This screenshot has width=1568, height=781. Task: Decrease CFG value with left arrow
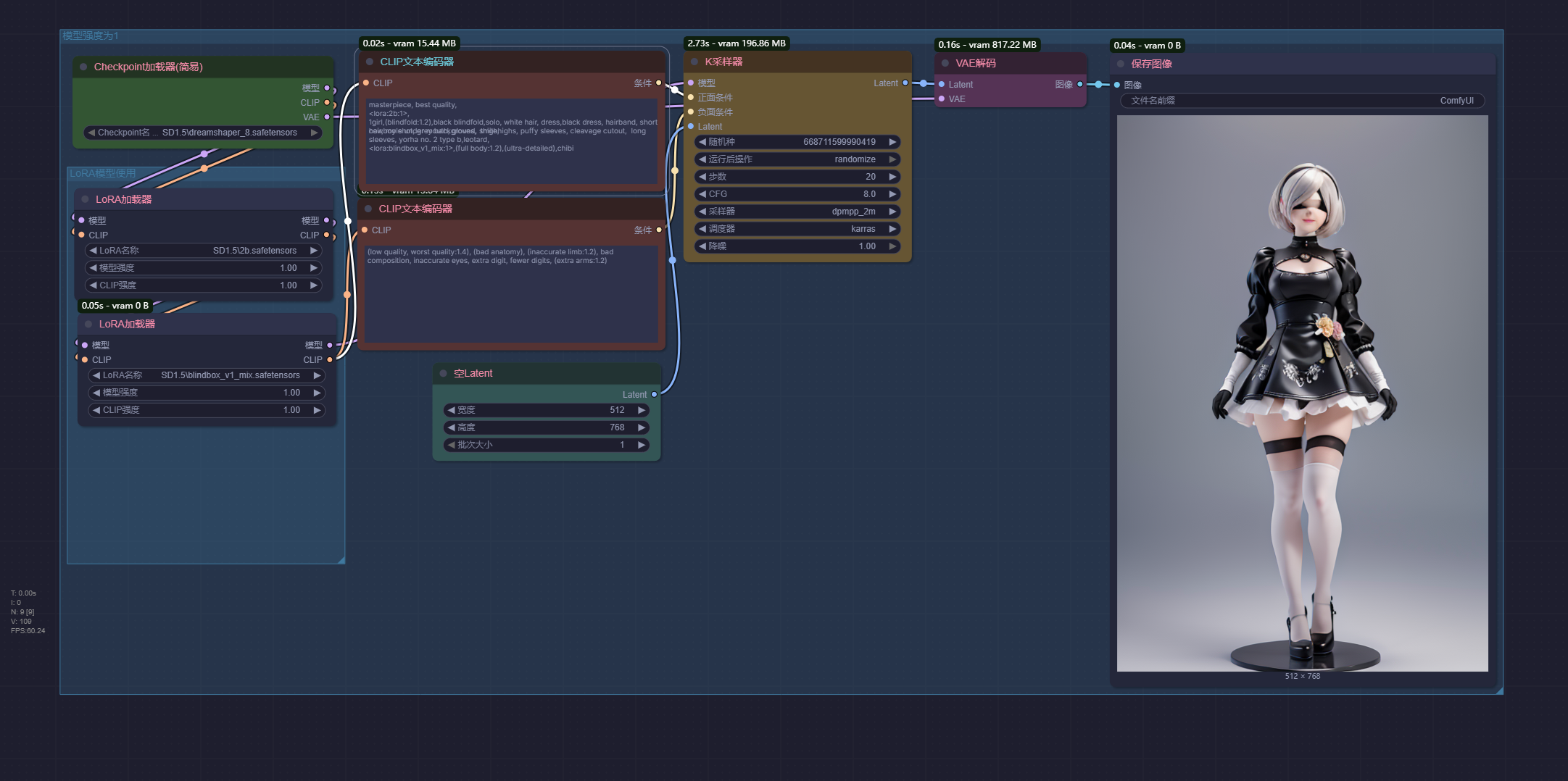702,194
